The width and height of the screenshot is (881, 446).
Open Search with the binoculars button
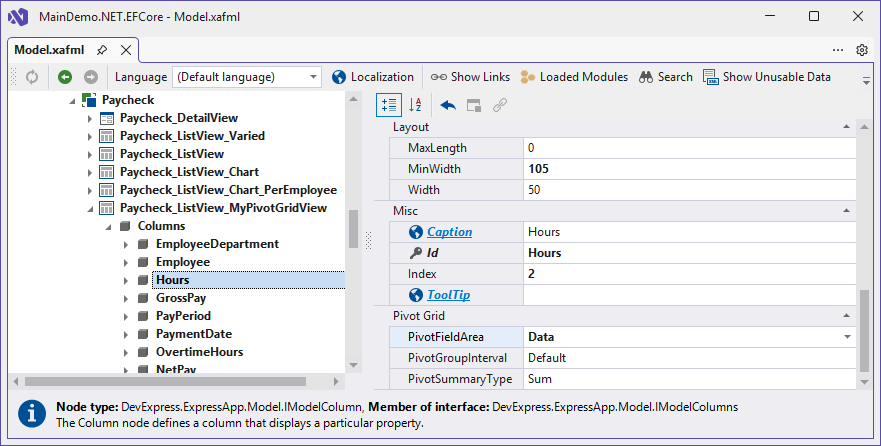coord(666,77)
